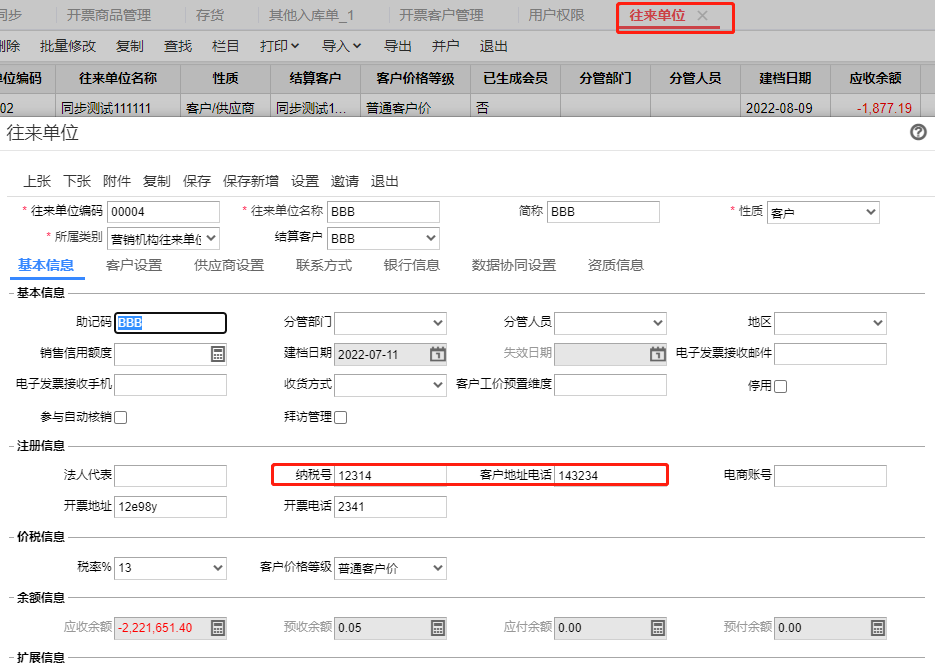Open the 建档日期 calendar picker

438,354
